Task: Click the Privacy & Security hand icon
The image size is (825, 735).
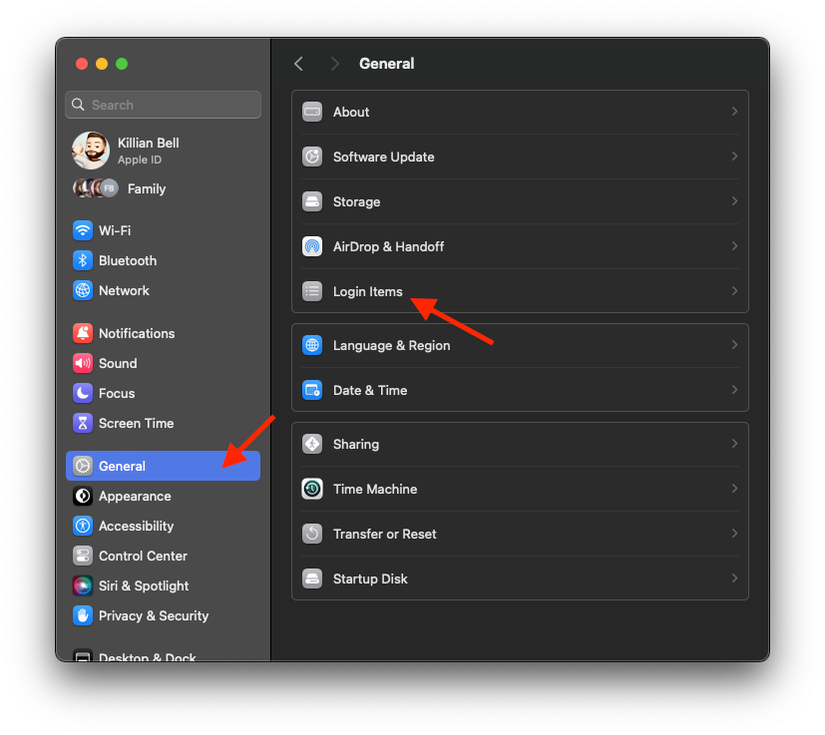Action: [x=82, y=615]
